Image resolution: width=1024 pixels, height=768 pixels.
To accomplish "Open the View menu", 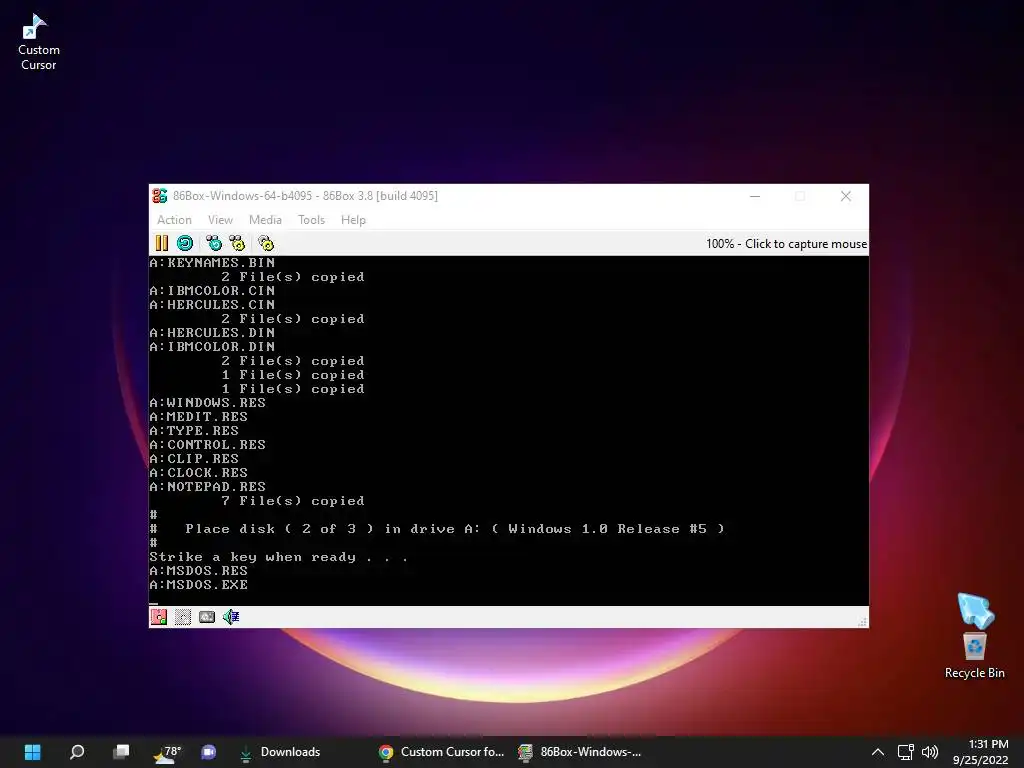I will (220, 220).
